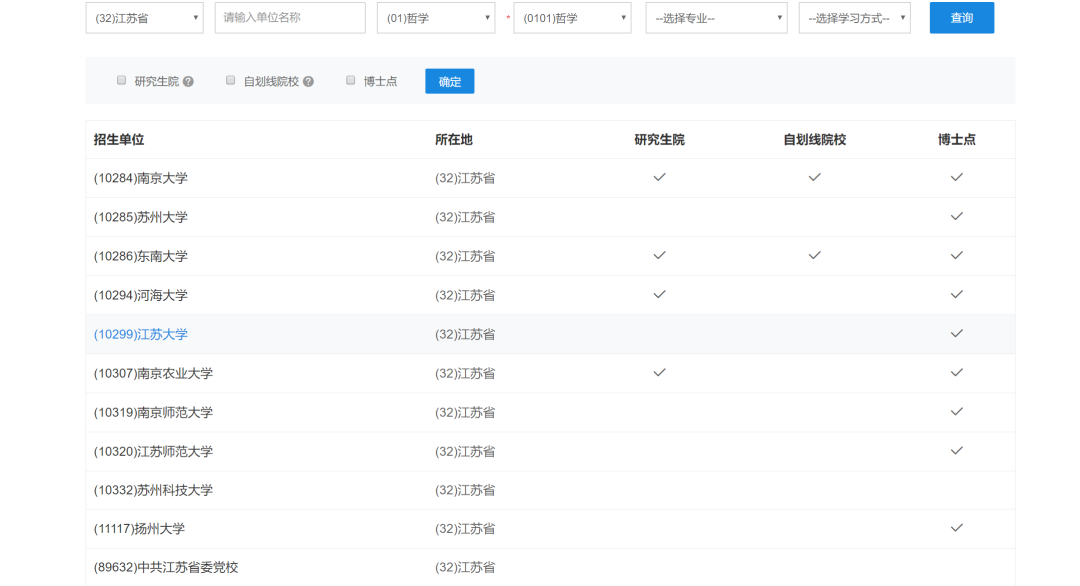Focus the 请输入单位名称 input field

pyautogui.click(x=290, y=18)
